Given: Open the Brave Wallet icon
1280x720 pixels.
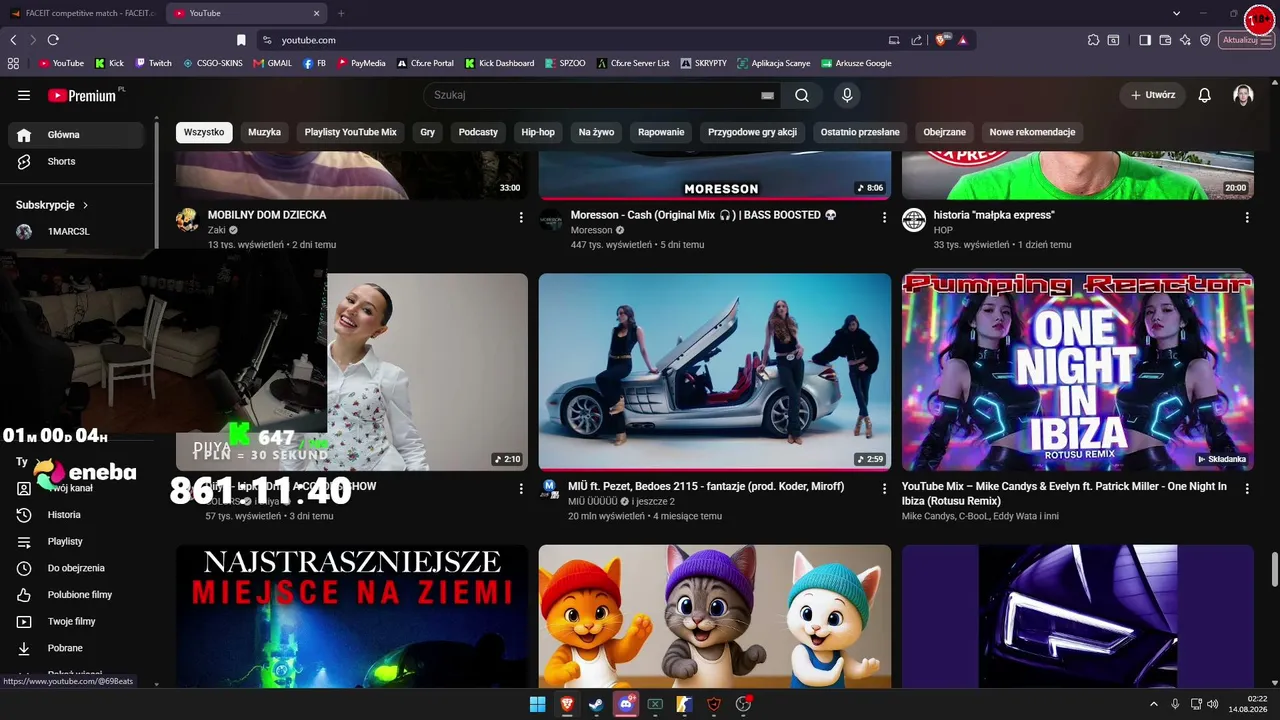Looking at the screenshot, I should 1165,40.
